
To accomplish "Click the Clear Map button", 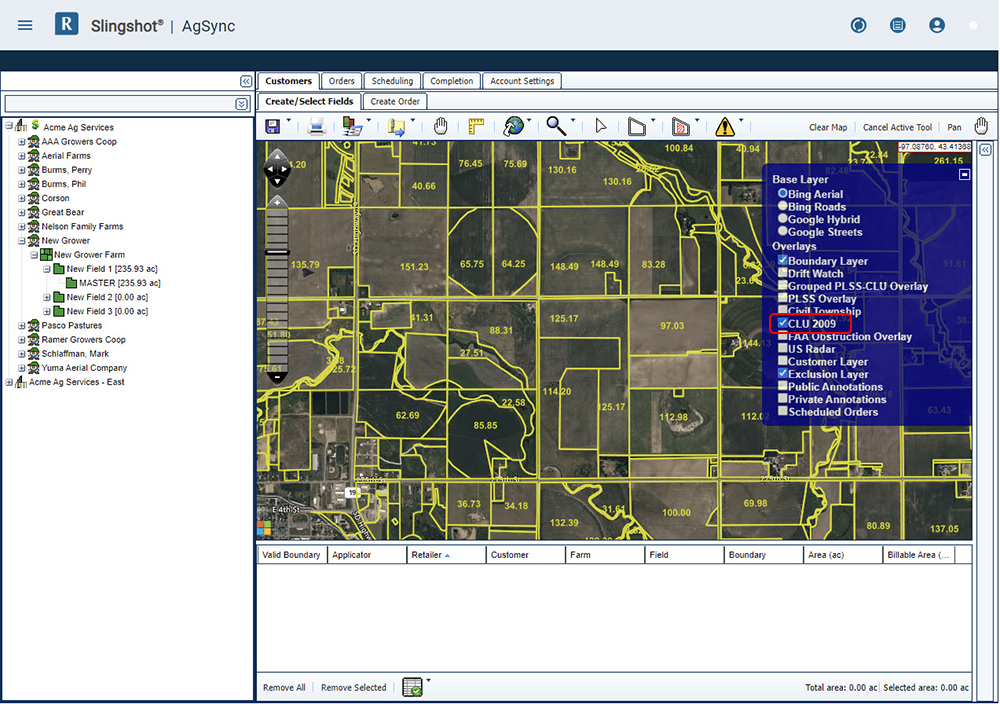I will (x=828, y=127).
